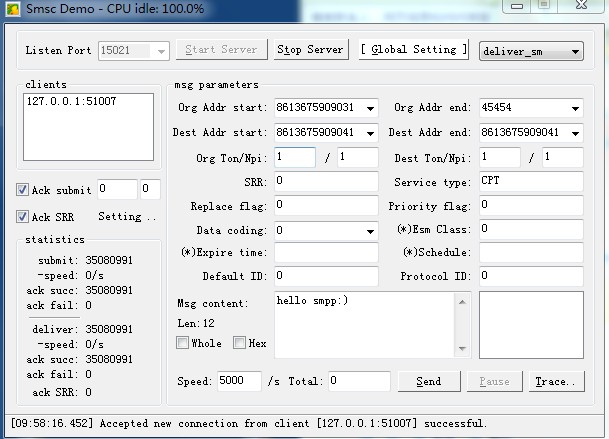Image resolution: width=609 pixels, height=439 pixels.
Task: Focus the Service type field containing CPT
Action: click(x=531, y=181)
